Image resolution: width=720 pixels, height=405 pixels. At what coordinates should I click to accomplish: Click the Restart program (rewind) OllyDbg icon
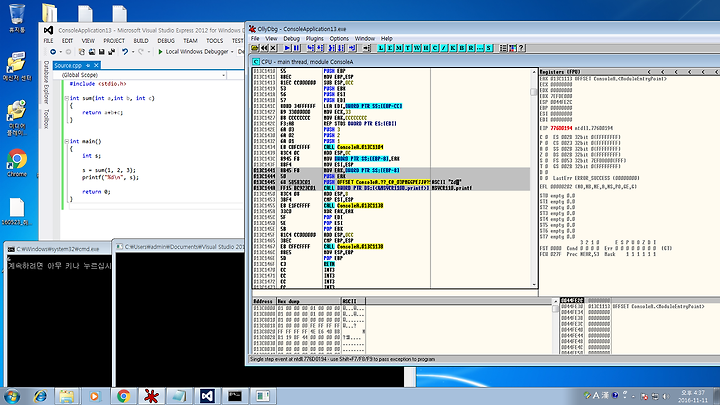[264, 48]
